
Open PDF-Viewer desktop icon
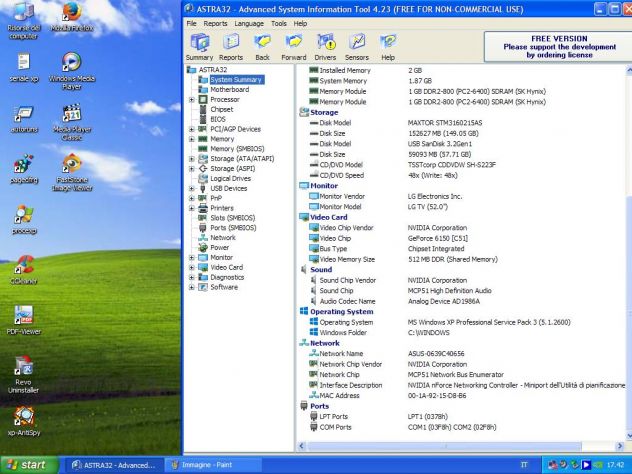tap(24, 320)
